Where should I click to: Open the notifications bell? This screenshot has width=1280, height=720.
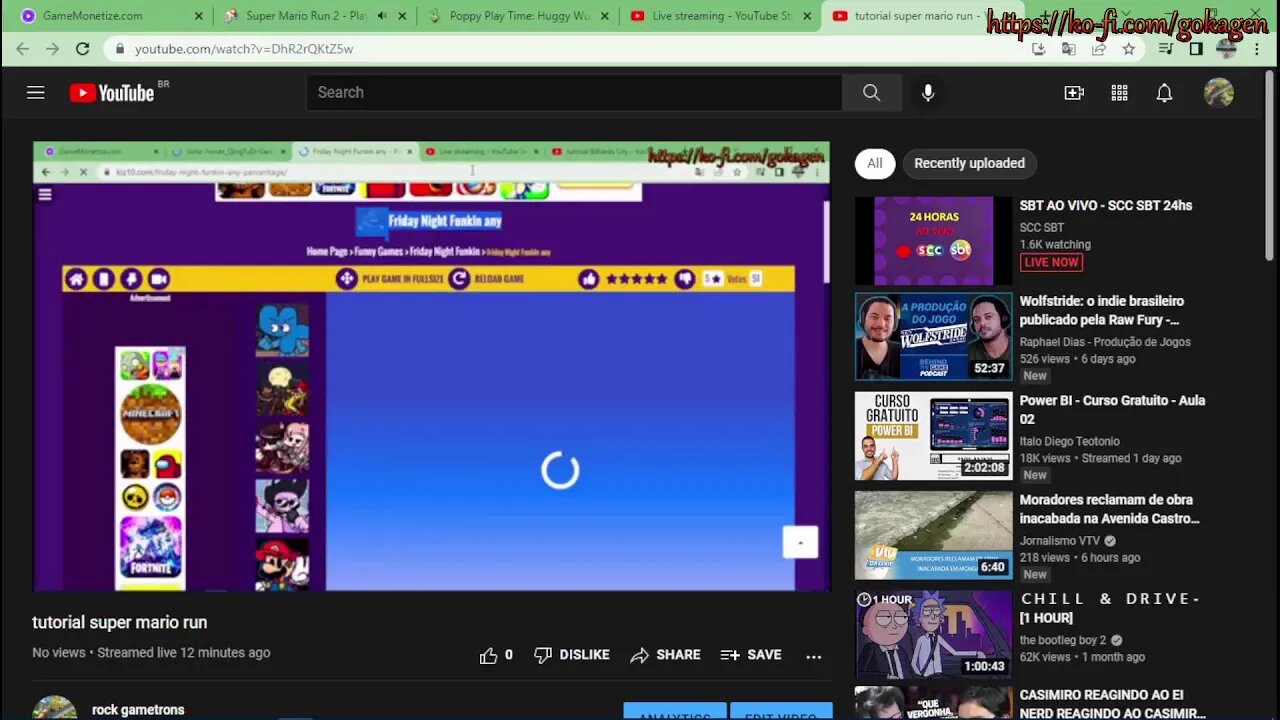1164,93
